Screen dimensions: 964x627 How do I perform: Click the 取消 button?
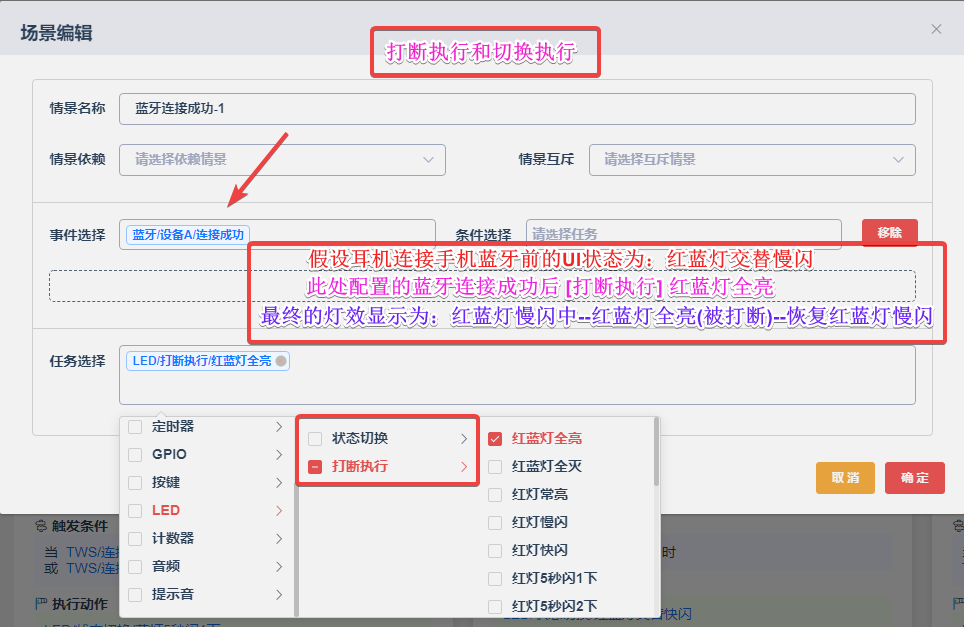click(845, 478)
